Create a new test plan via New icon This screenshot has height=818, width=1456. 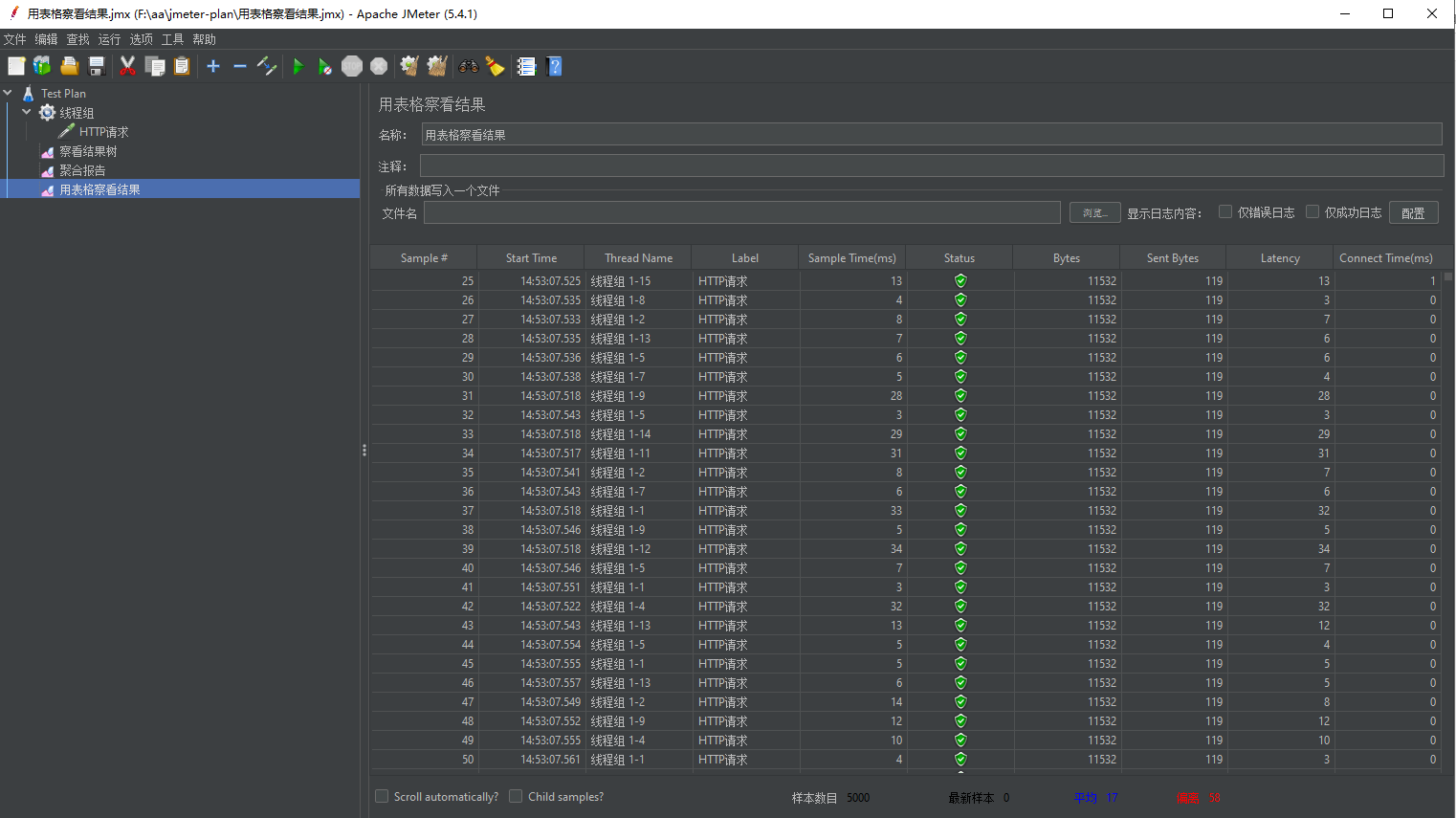pyautogui.click(x=16, y=66)
